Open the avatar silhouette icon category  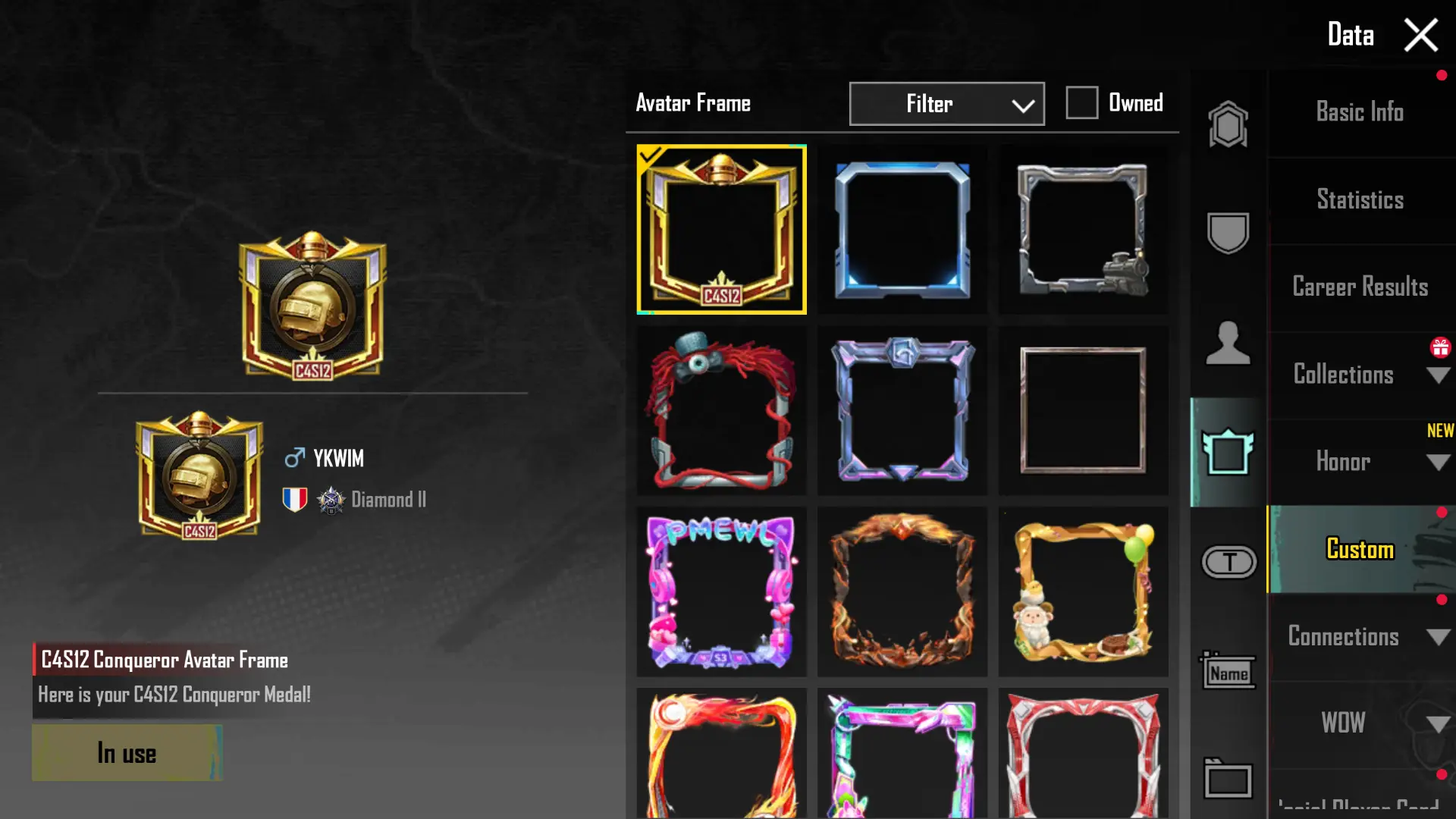(x=1228, y=343)
